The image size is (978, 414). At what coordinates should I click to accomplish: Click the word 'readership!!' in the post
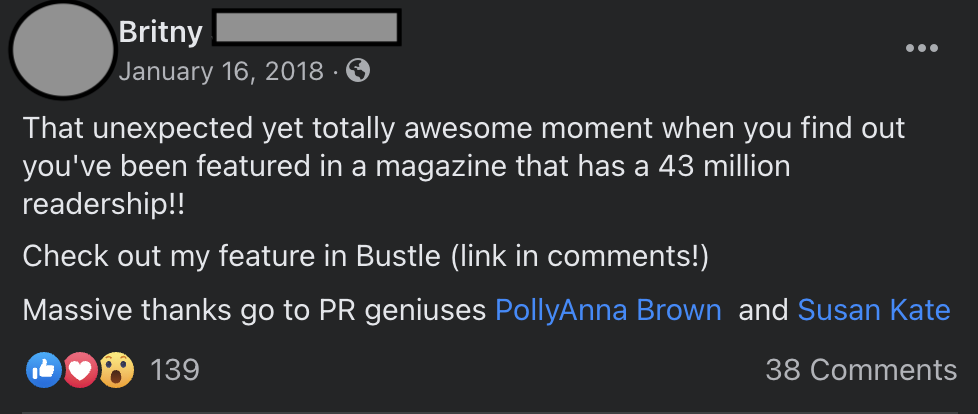pyautogui.click(x=104, y=205)
